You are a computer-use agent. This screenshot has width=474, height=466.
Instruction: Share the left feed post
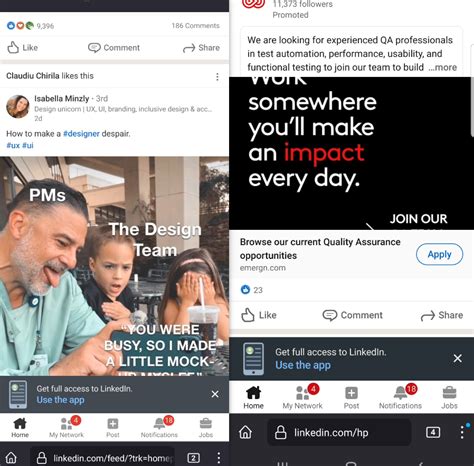(201, 48)
